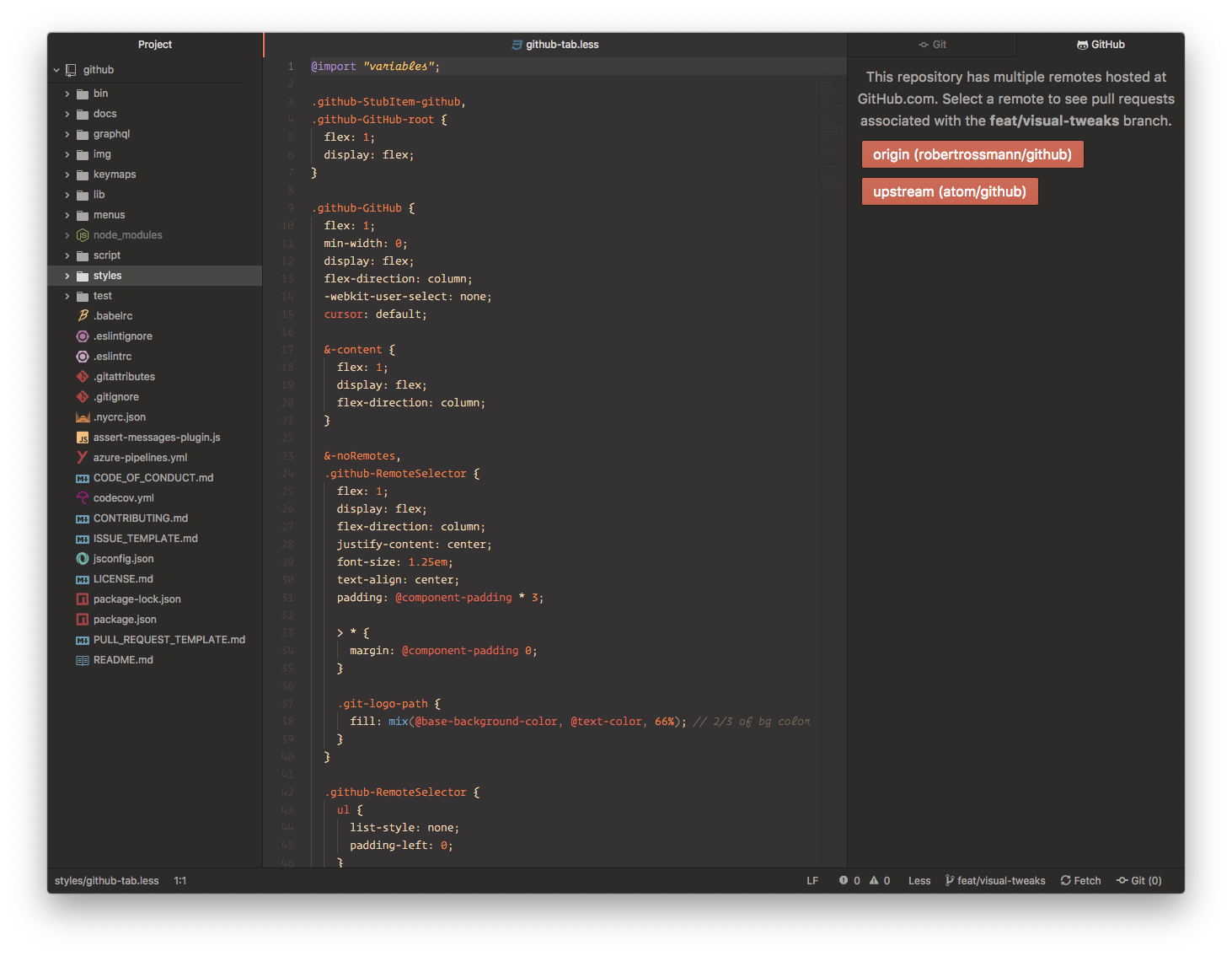The width and height of the screenshot is (1232, 956).
Task: Click the github repository root icon
Action: [72, 70]
